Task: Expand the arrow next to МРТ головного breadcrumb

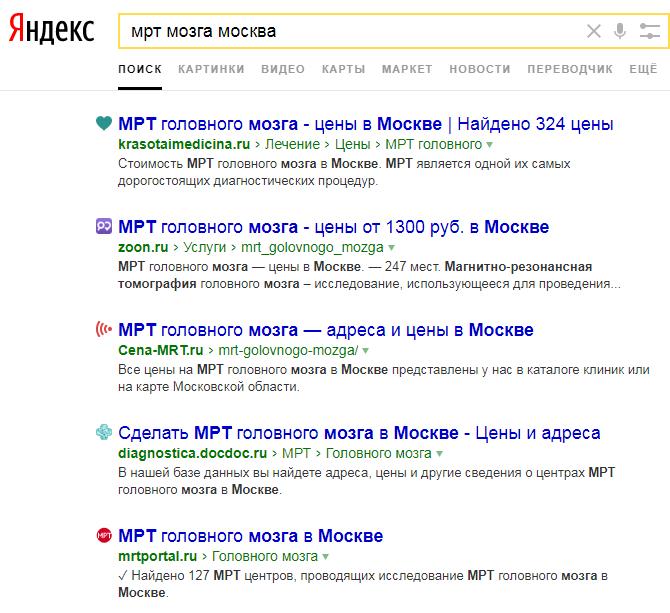Action: (x=490, y=145)
